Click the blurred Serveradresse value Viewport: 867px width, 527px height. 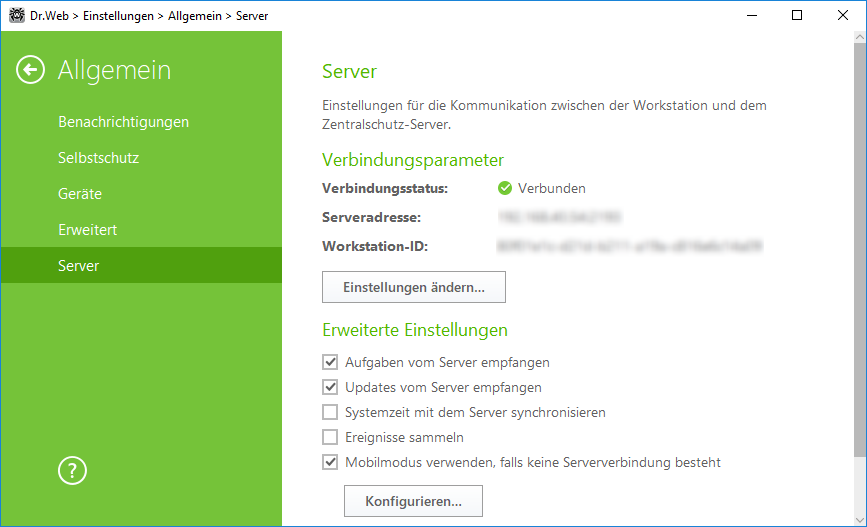point(559,217)
